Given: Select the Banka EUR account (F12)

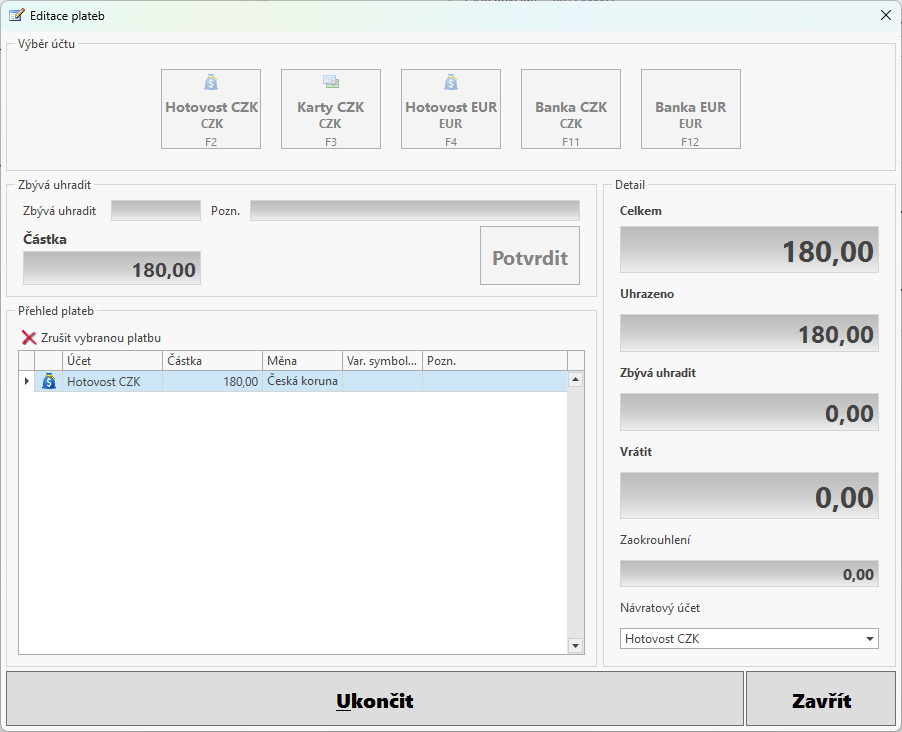Looking at the screenshot, I should coord(691,108).
